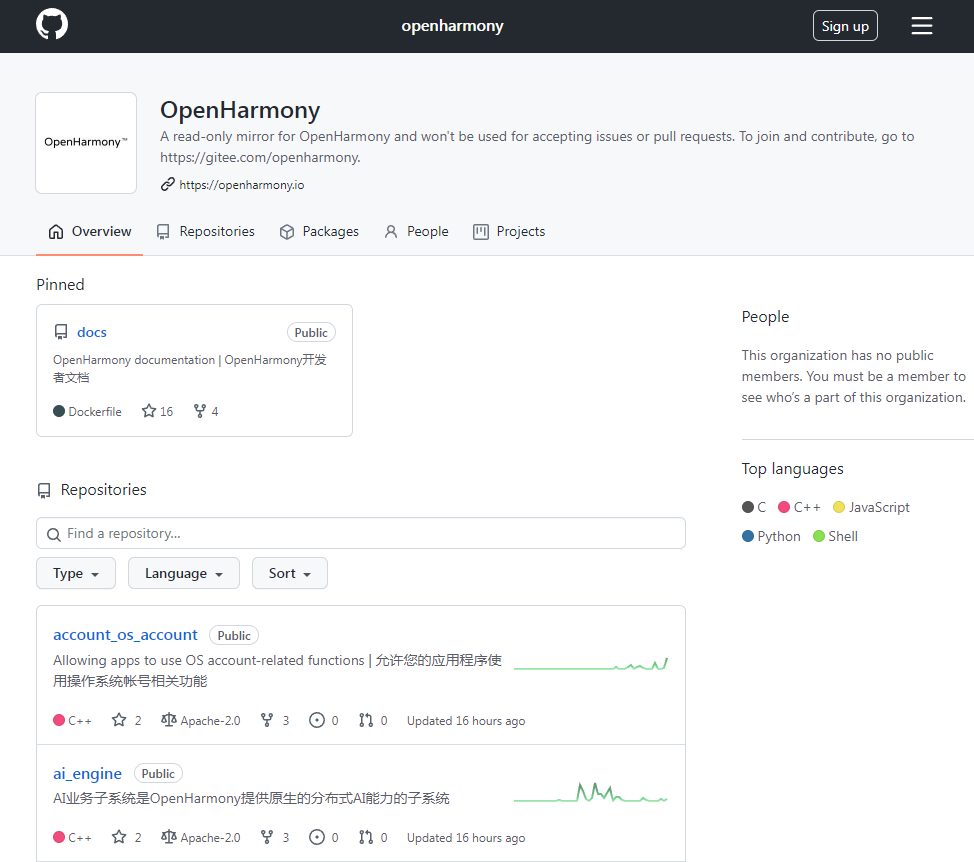Click the account_os_account activity sparkline
The image size is (974, 862).
[x=591, y=665]
